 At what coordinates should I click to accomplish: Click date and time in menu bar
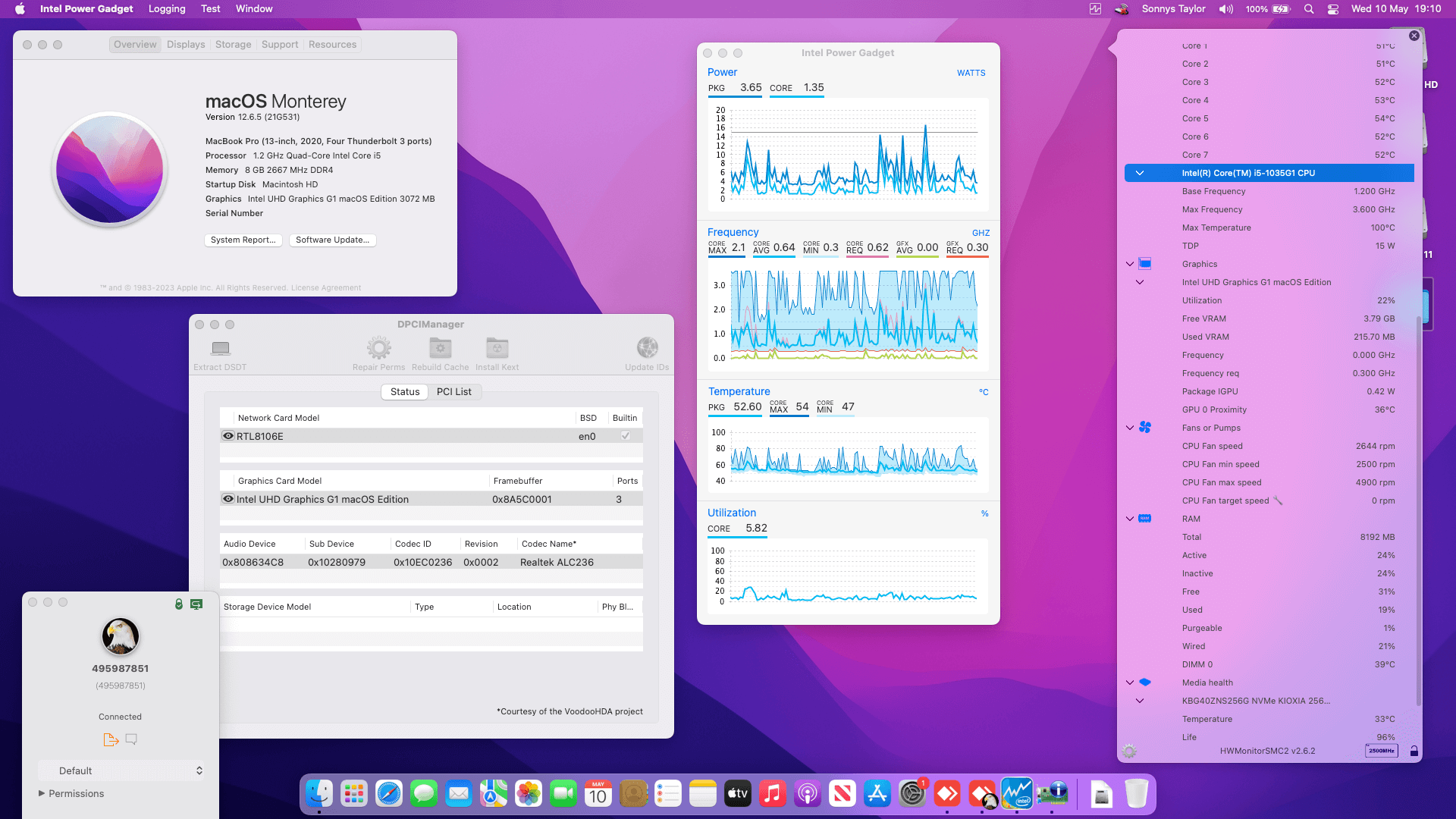1396,9
